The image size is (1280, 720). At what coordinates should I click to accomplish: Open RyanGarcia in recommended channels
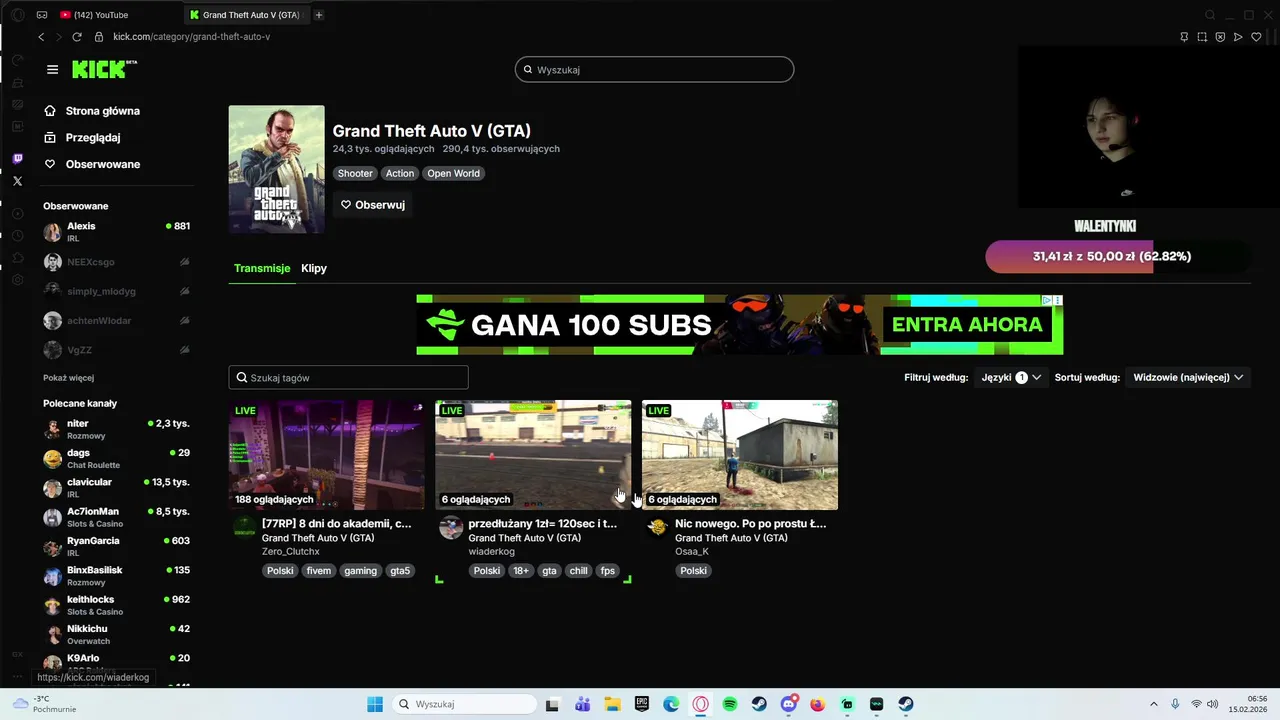click(x=116, y=546)
